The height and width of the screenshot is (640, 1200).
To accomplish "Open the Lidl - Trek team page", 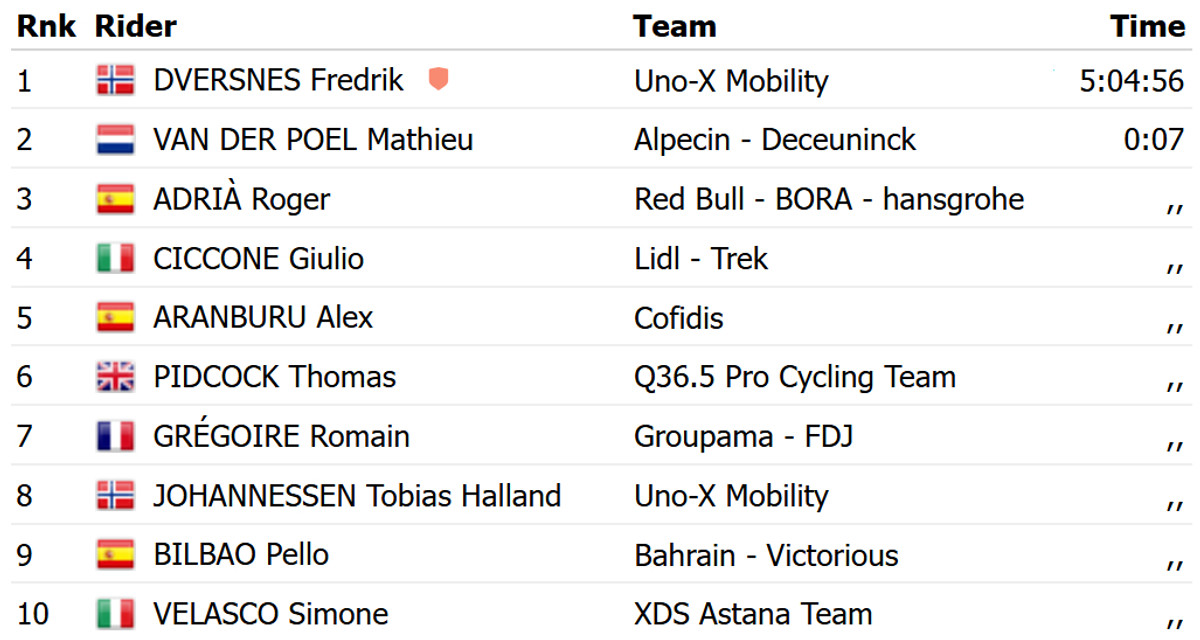I will pyautogui.click(x=700, y=259).
